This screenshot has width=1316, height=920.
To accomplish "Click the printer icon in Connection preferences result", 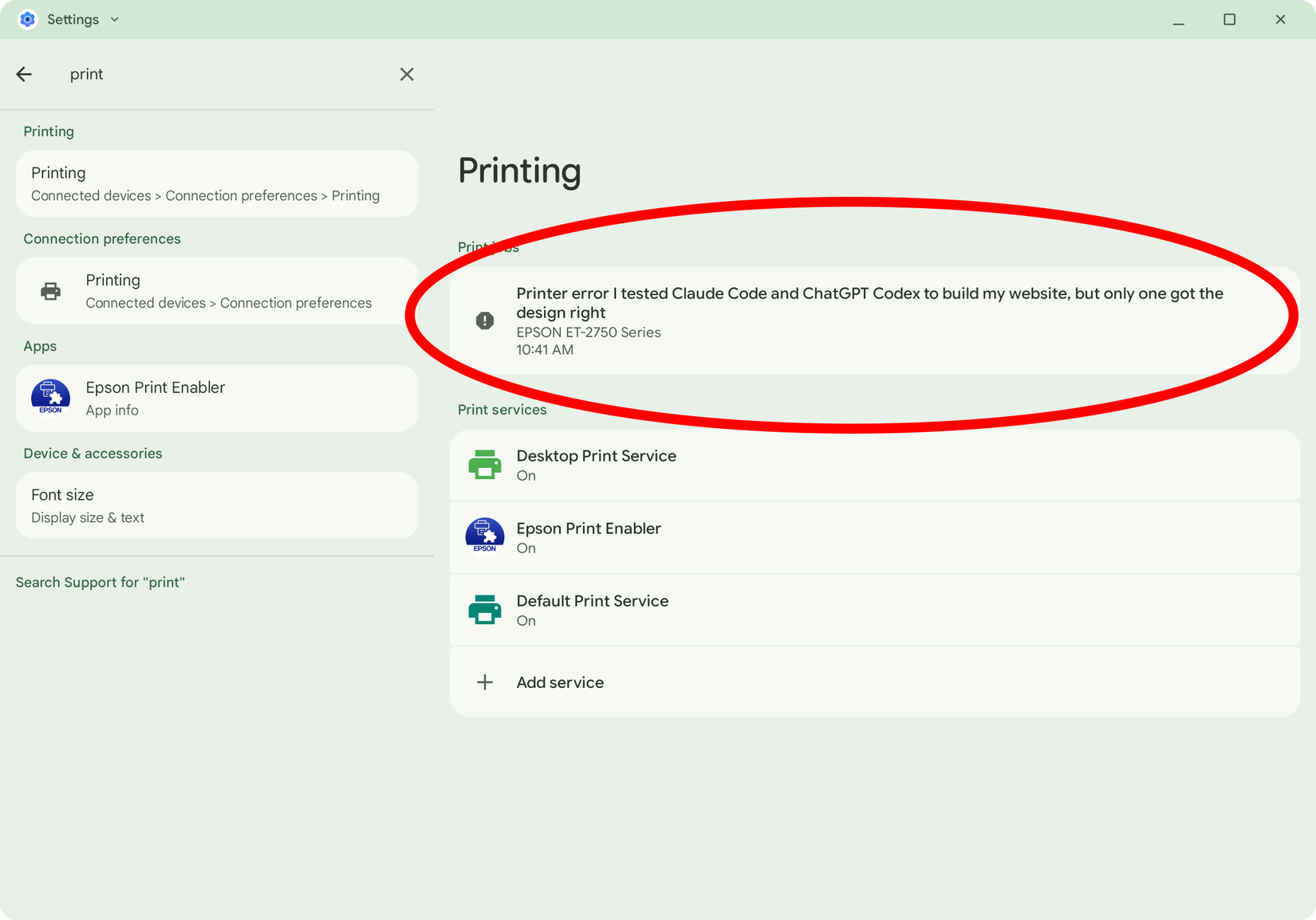I will click(x=51, y=291).
